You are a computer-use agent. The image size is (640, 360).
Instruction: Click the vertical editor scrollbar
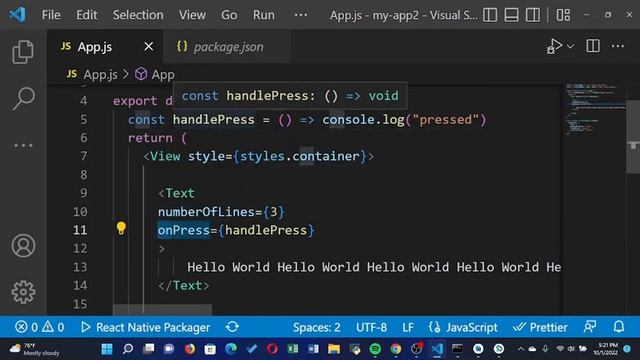[x=633, y=137]
